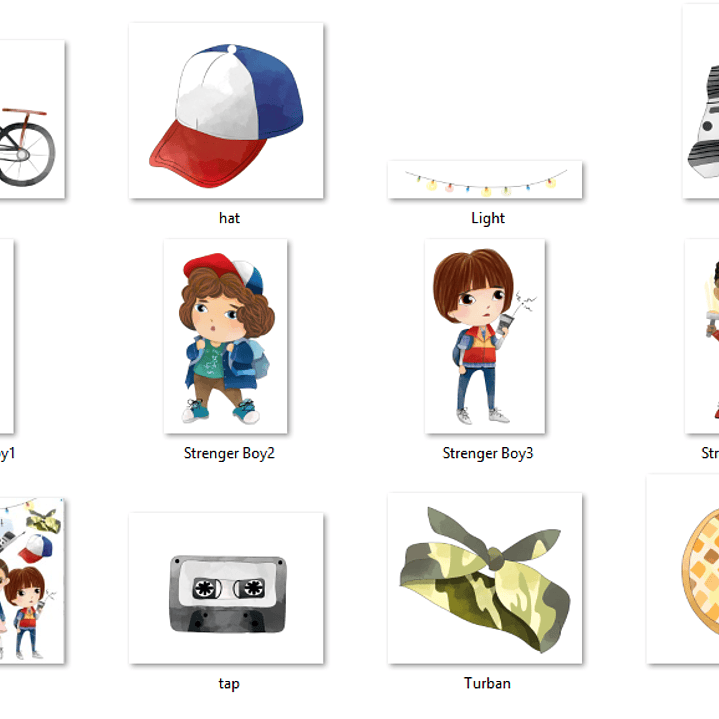This screenshot has width=719, height=719.
Task: Select the Turban camouflage headband thumbnail
Action: tap(485, 578)
